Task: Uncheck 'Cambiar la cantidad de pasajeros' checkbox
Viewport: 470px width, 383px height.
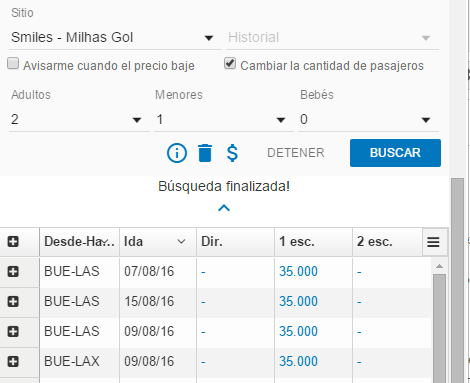Action: [x=230, y=63]
